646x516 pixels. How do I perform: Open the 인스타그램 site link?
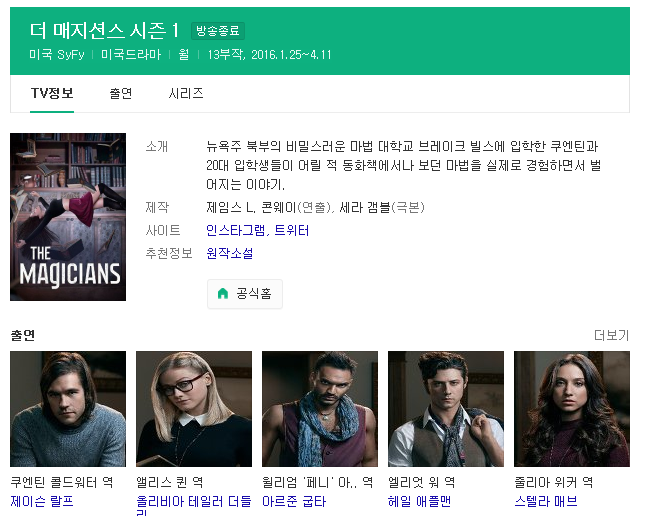point(235,230)
